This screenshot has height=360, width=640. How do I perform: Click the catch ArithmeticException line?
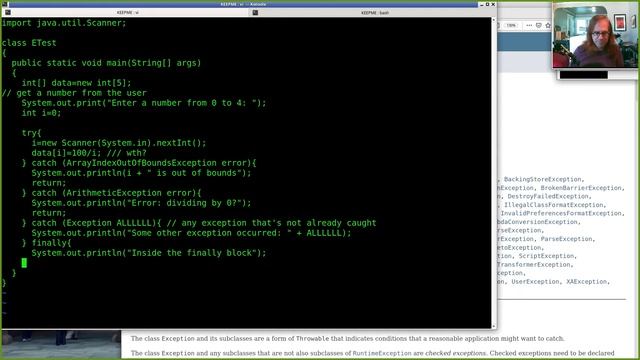tap(111, 193)
